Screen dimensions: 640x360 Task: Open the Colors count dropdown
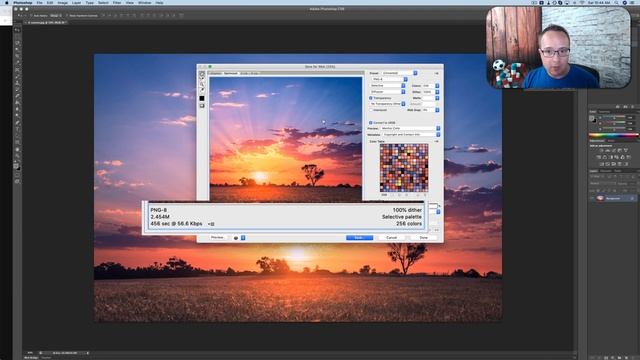(x=431, y=86)
